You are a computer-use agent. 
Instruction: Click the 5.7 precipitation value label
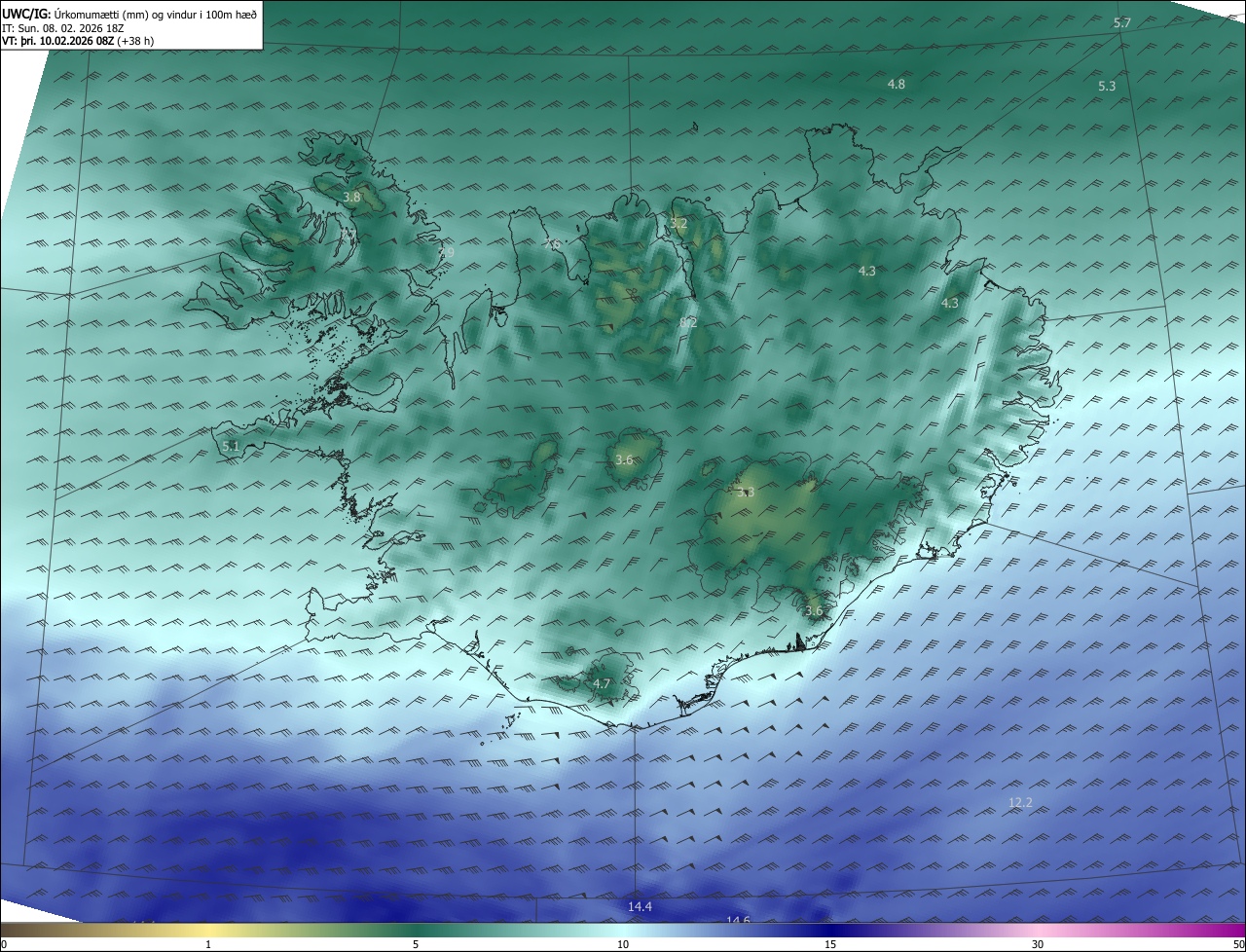click(1122, 22)
